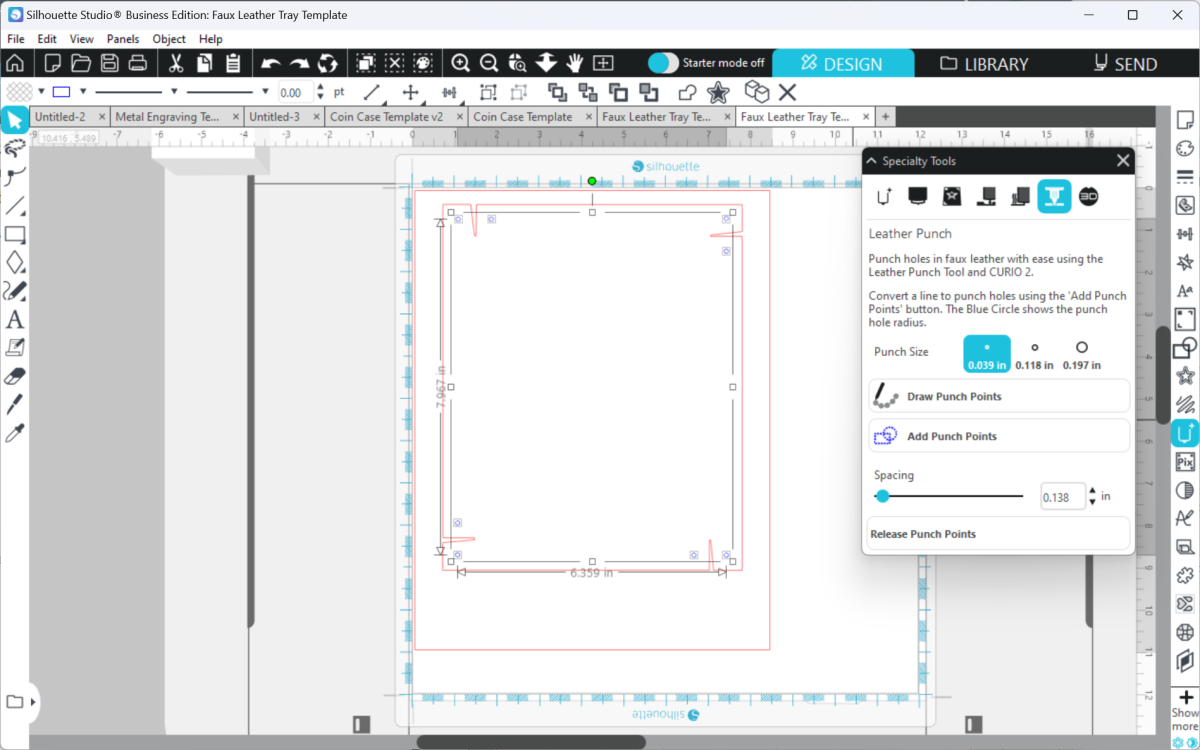Viewport: 1200px width, 750px height.
Task: Select the arrow Select tool
Action: pyautogui.click(x=15, y=120)
